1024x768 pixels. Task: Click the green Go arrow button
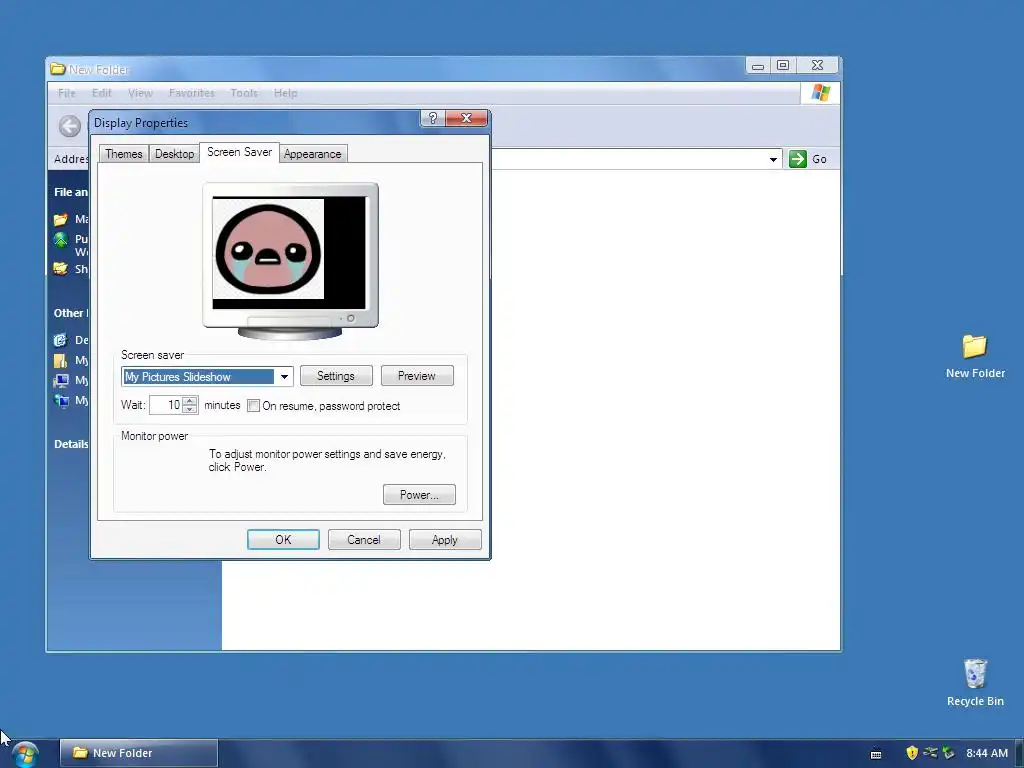pyautogui.click(x=797, y=159)
